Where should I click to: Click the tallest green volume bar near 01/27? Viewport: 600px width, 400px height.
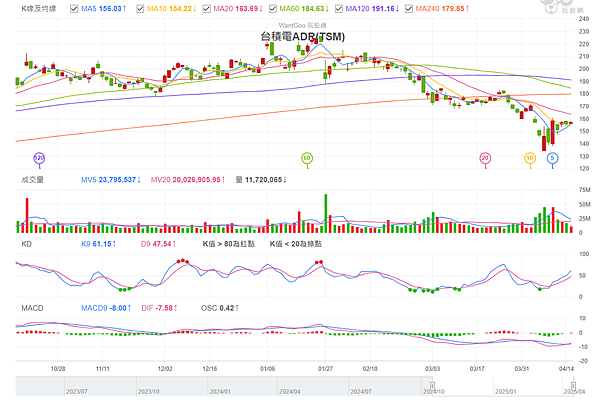tap(326, 214)
